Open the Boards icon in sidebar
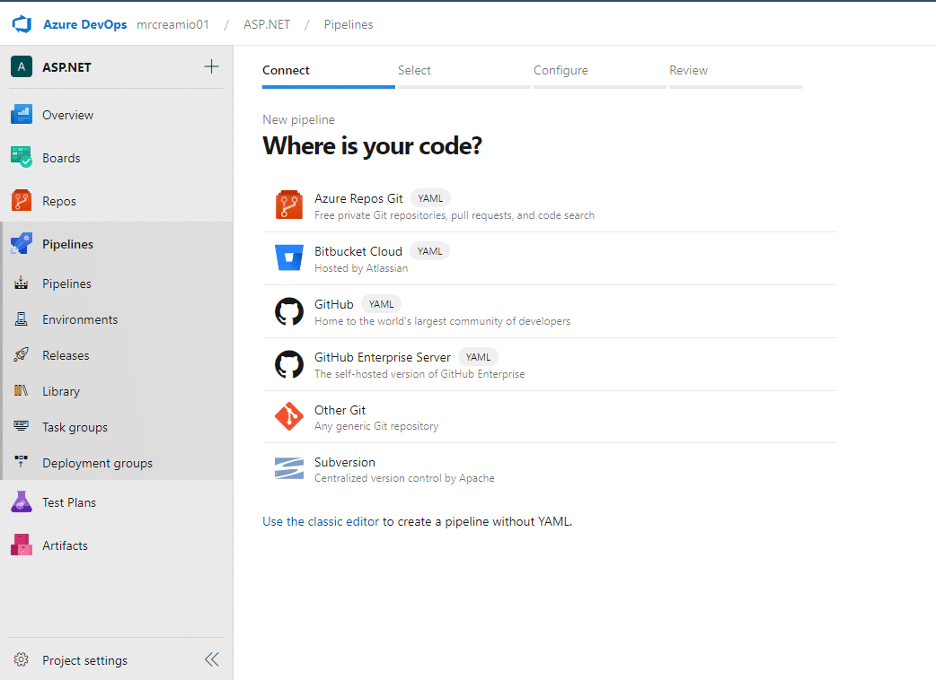The width and height of the screenshot is (936, 680). [21, 158]
